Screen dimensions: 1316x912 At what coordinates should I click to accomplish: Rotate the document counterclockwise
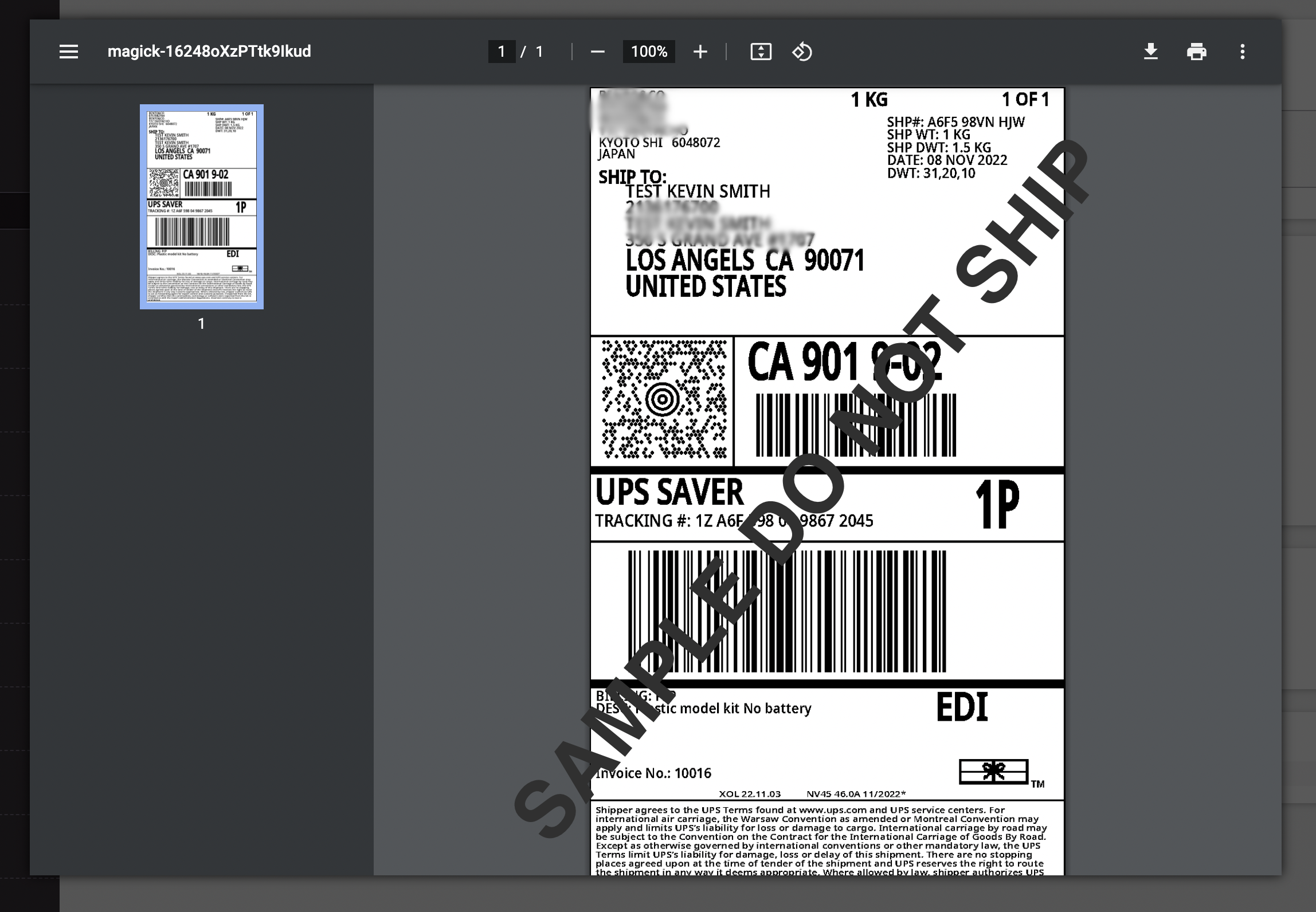pyautogui.click(x=802, y=52)
